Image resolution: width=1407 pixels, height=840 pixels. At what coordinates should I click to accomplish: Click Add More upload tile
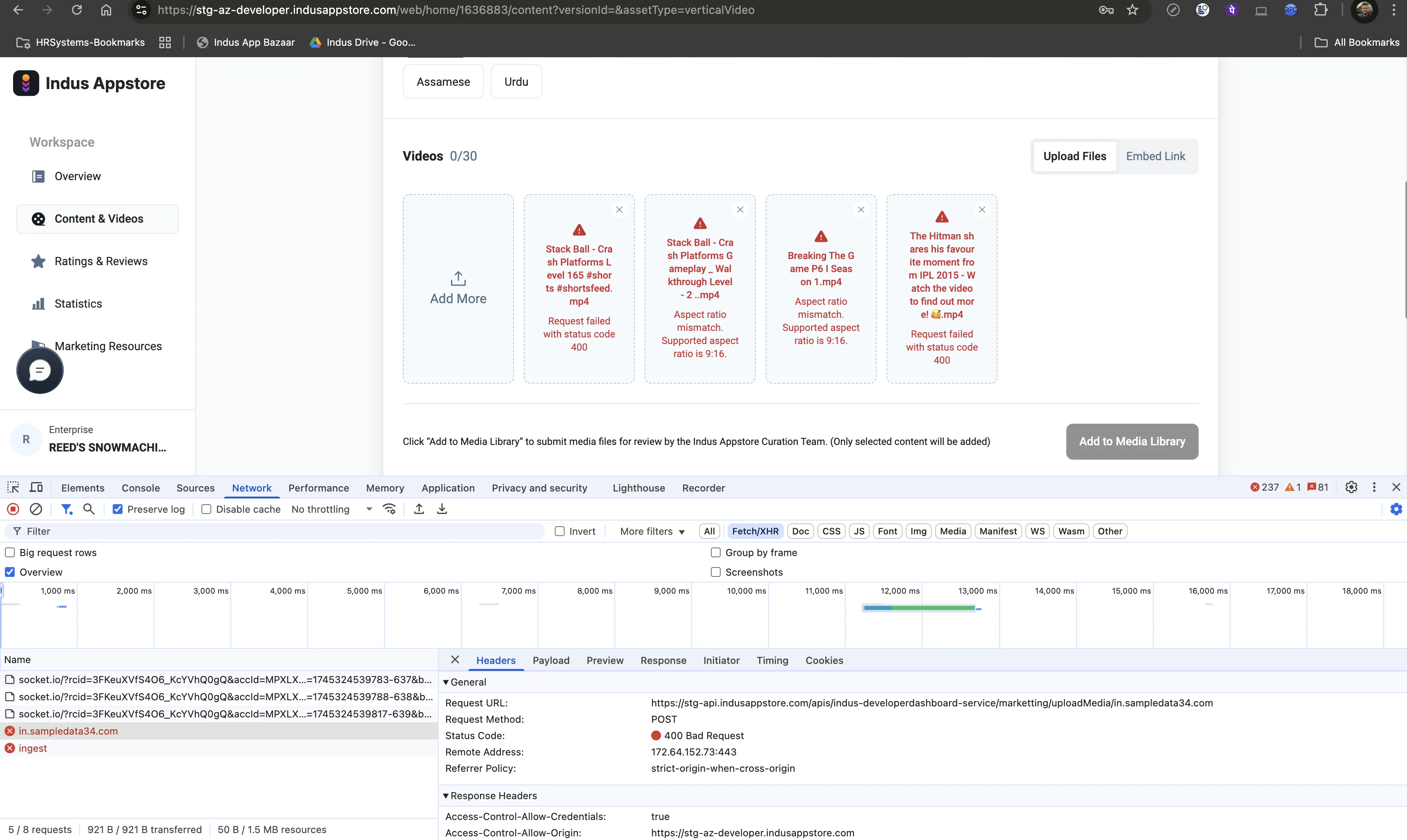tap(458, 289)
